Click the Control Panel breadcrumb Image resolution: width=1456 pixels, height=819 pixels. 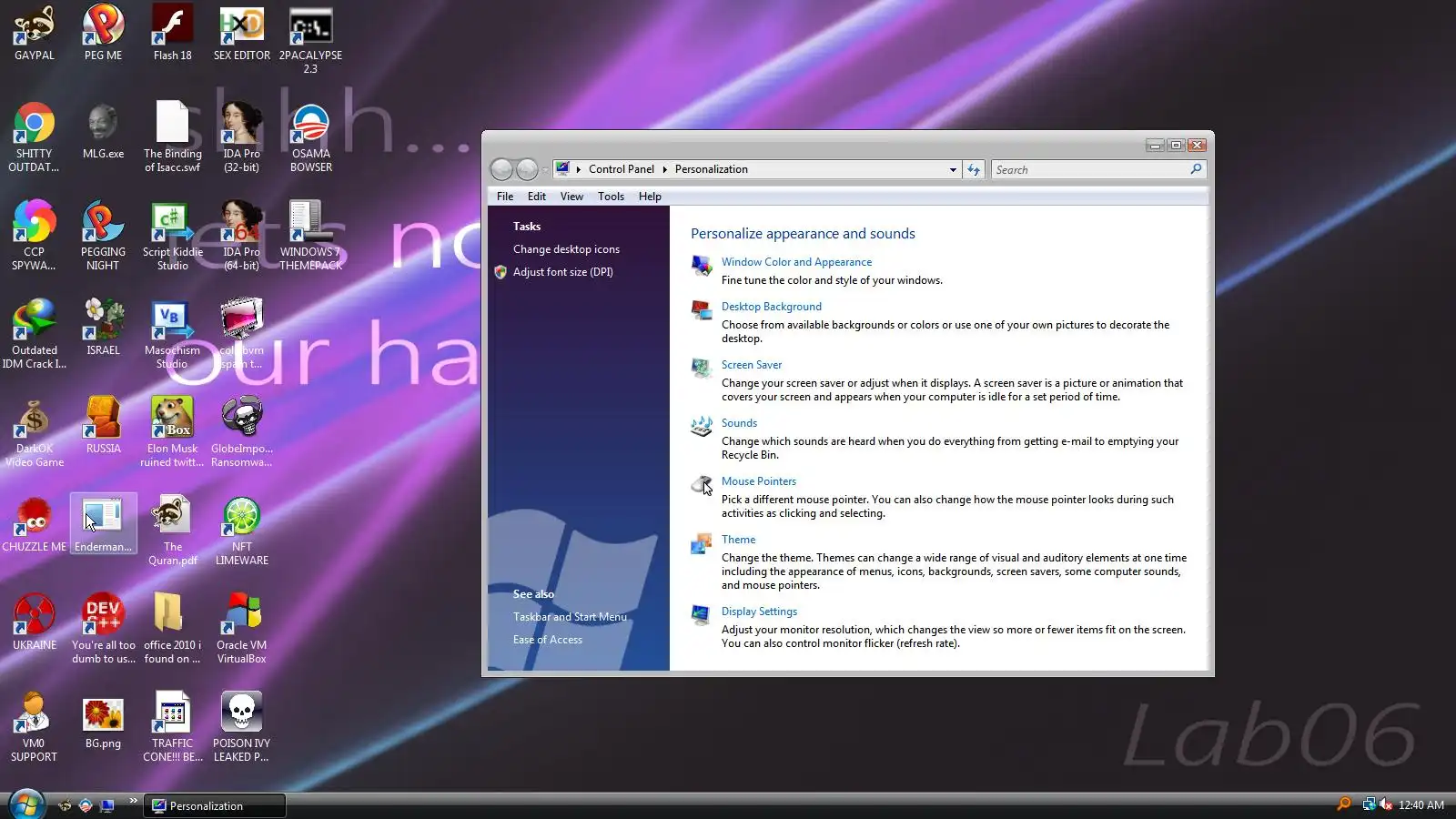click(622, 169)
